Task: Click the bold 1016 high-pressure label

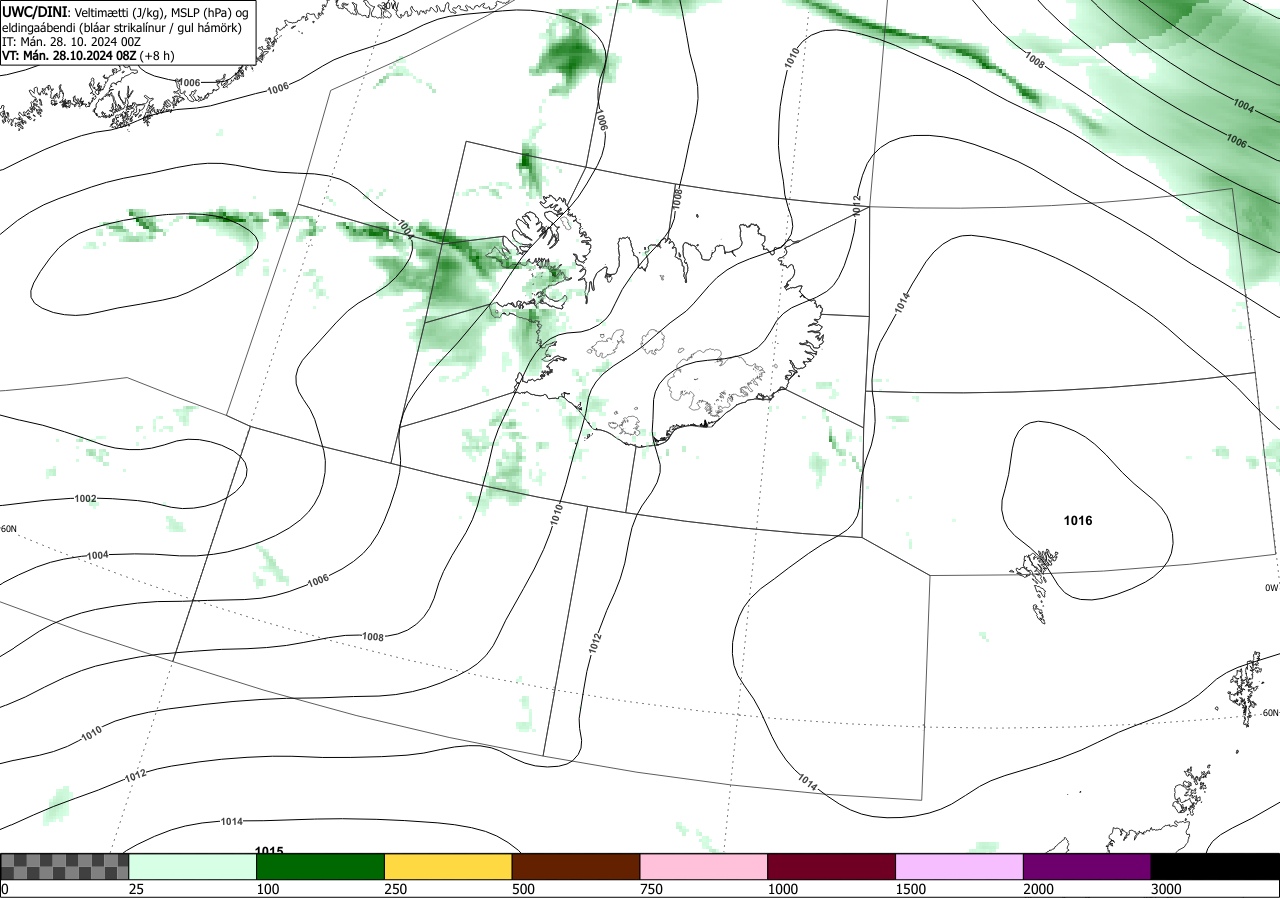Action: (1078, 521)
